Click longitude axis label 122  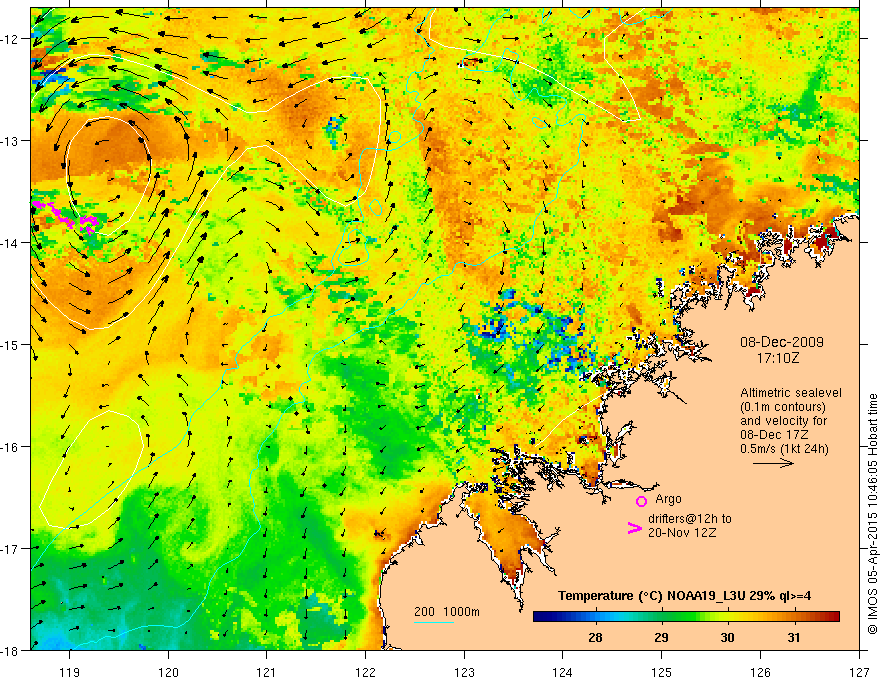click(365, 672)
